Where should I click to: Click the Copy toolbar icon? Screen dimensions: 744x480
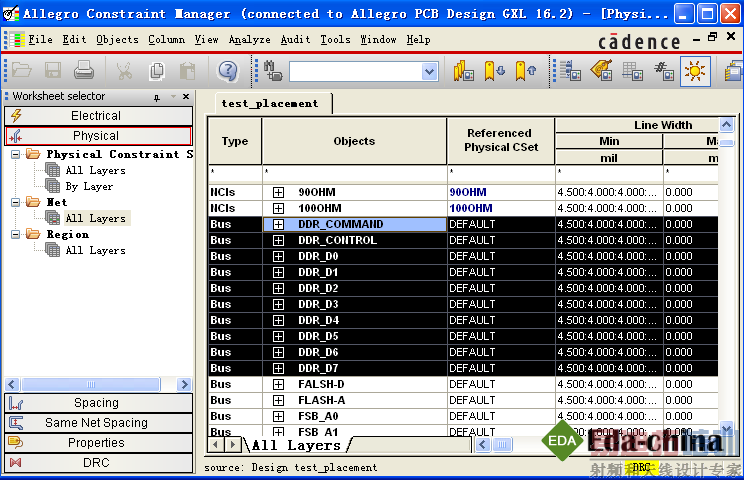pyautogui.click(x=157, y=71)
